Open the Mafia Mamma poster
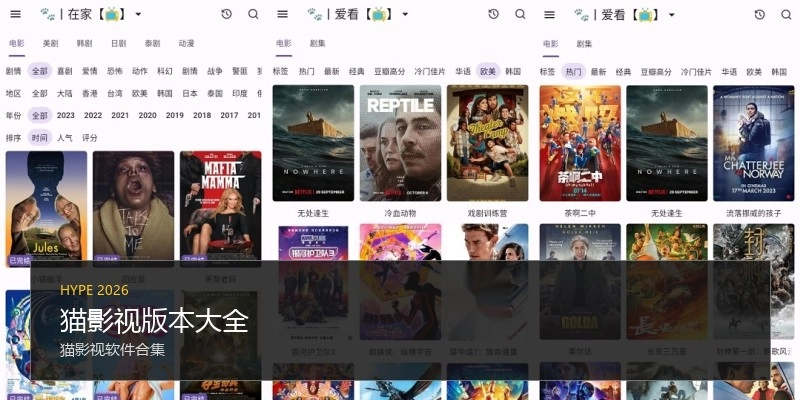800x400 pixels. click(x=220, y=209)
